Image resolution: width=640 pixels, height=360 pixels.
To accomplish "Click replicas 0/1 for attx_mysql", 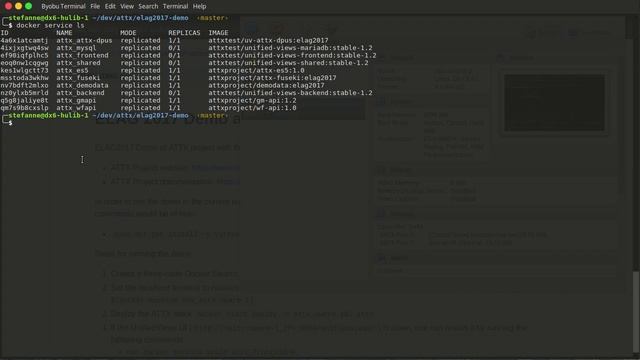I will [174, 48].
